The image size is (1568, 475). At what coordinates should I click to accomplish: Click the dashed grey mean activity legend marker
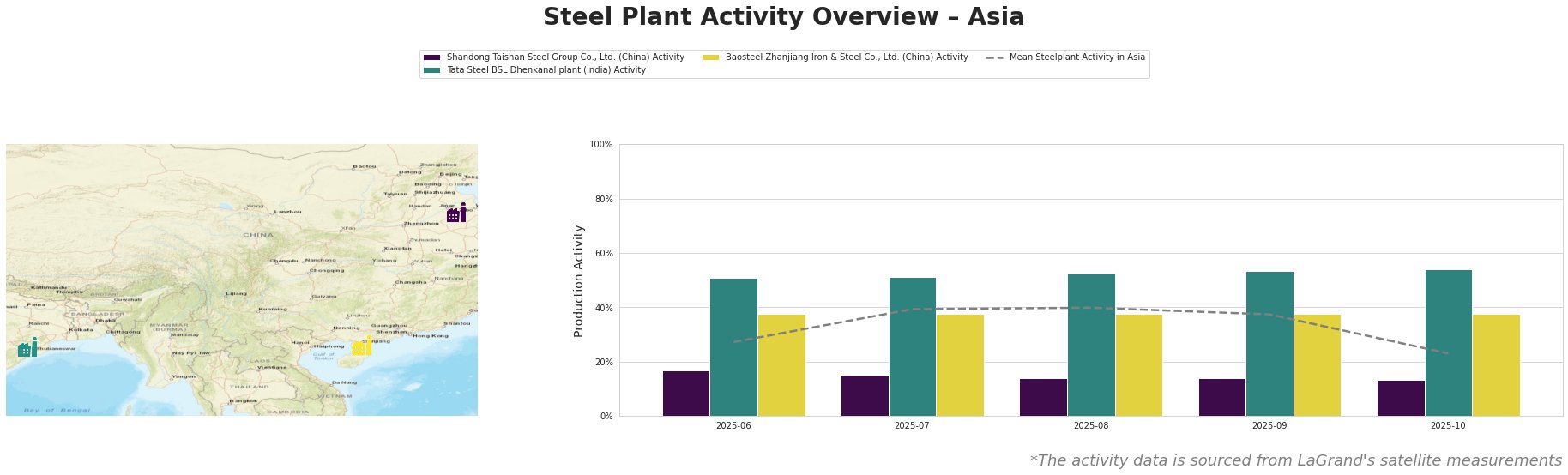[x=995, y=57]
